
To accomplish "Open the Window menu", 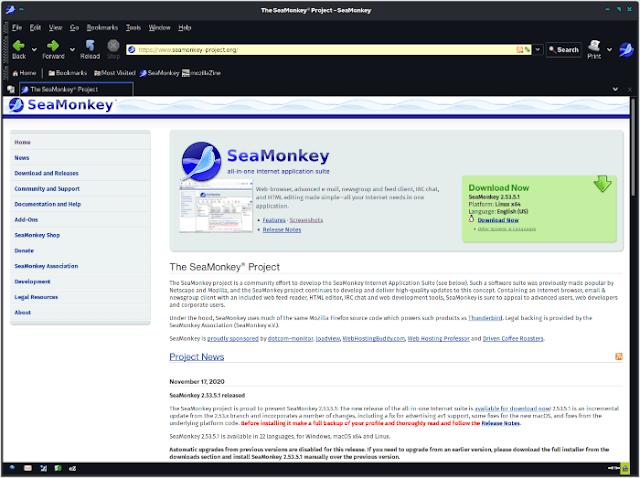I will 159,27.
